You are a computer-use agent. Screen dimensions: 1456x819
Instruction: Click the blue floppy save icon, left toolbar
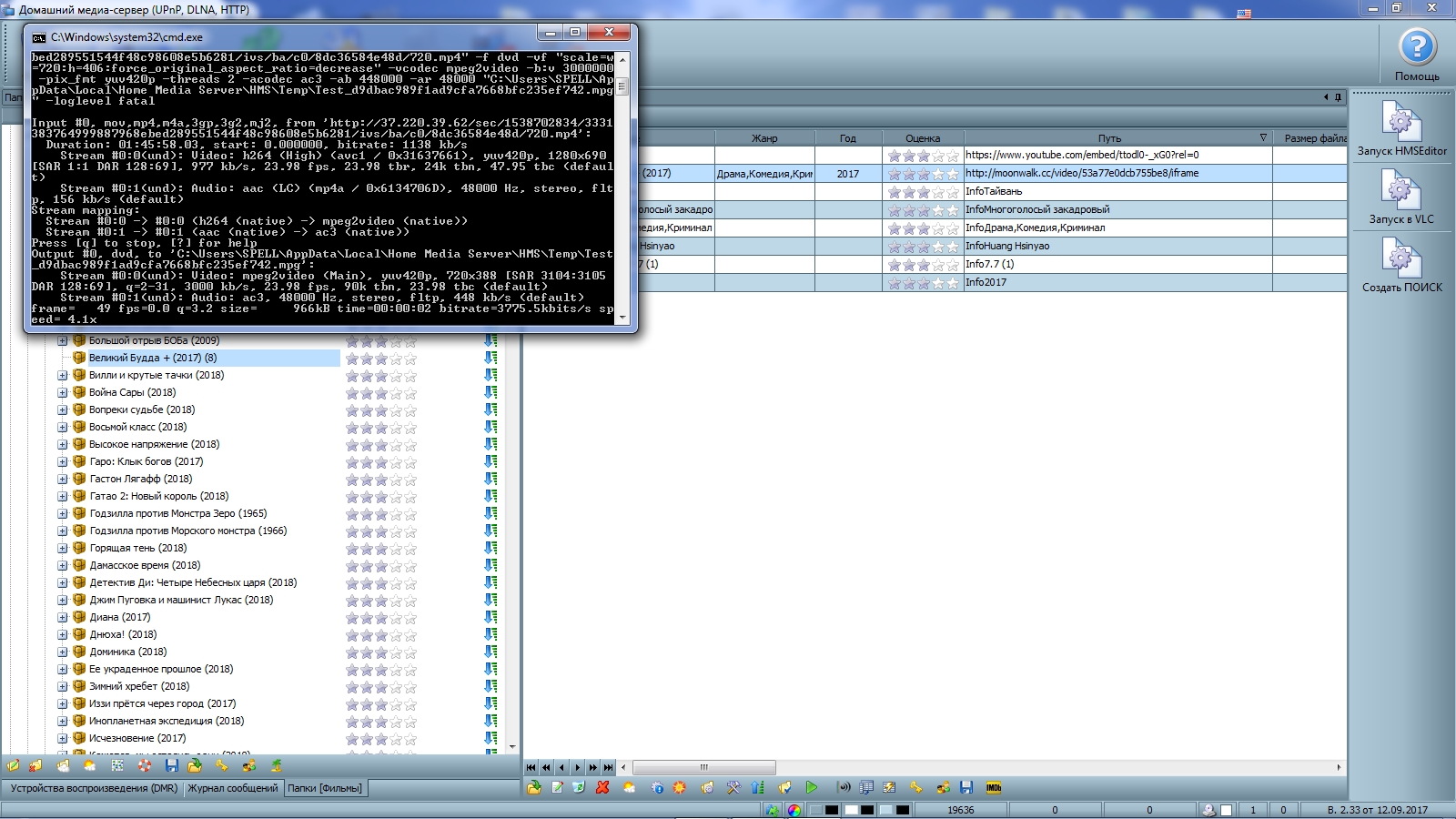171,765
